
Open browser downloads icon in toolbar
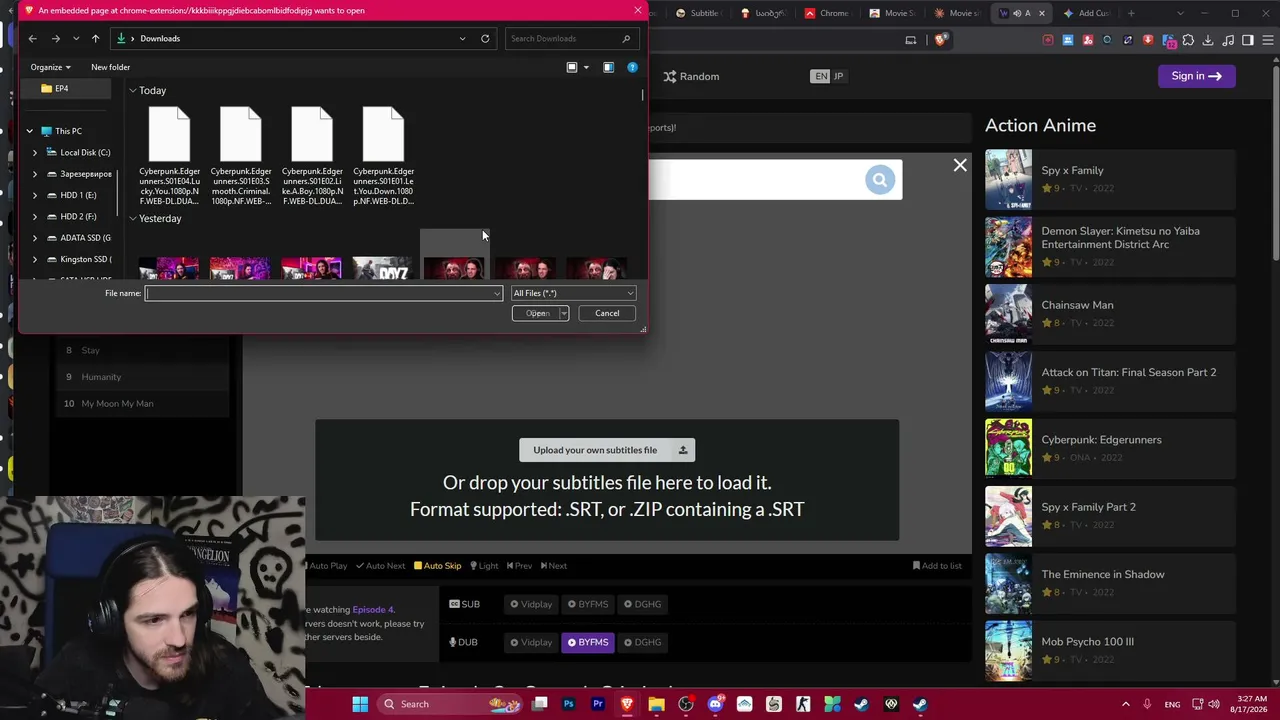[x=1208, y=40]
